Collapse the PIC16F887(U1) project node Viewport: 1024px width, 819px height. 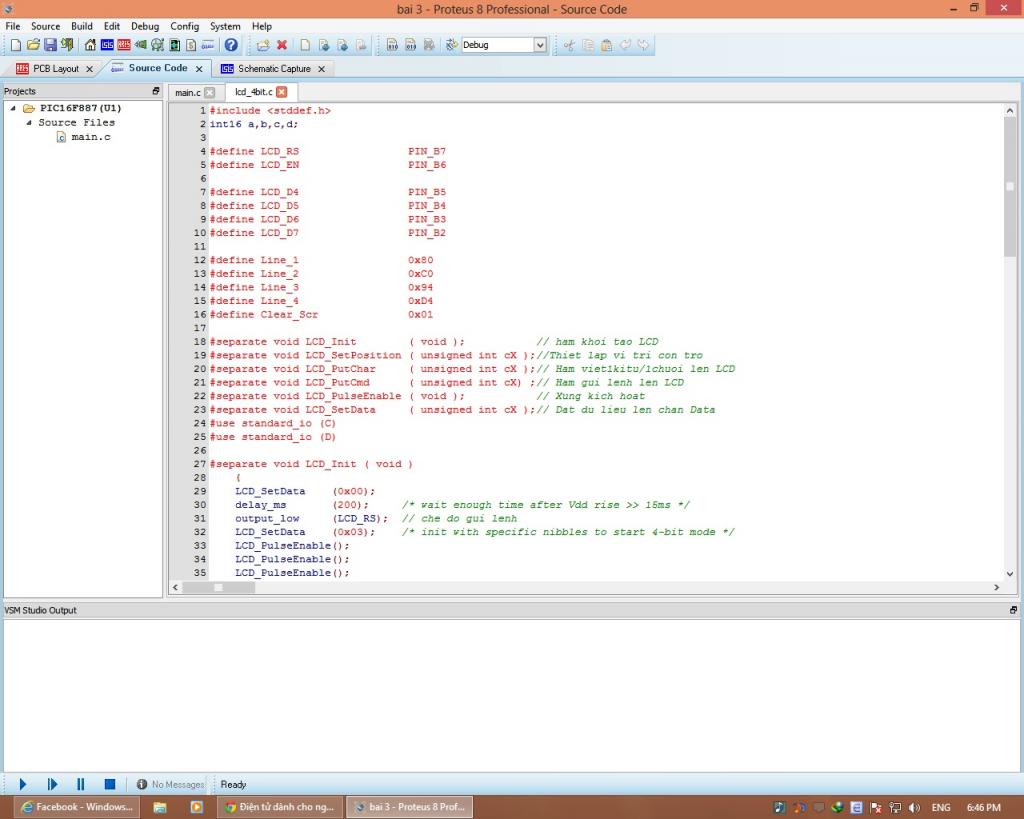click(x=13, y=108)
